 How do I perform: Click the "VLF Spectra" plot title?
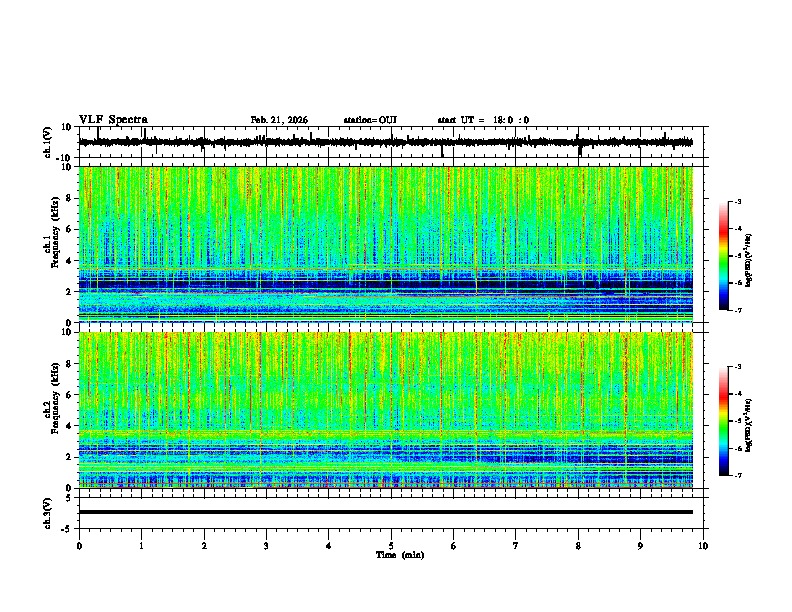coord(113,120)
